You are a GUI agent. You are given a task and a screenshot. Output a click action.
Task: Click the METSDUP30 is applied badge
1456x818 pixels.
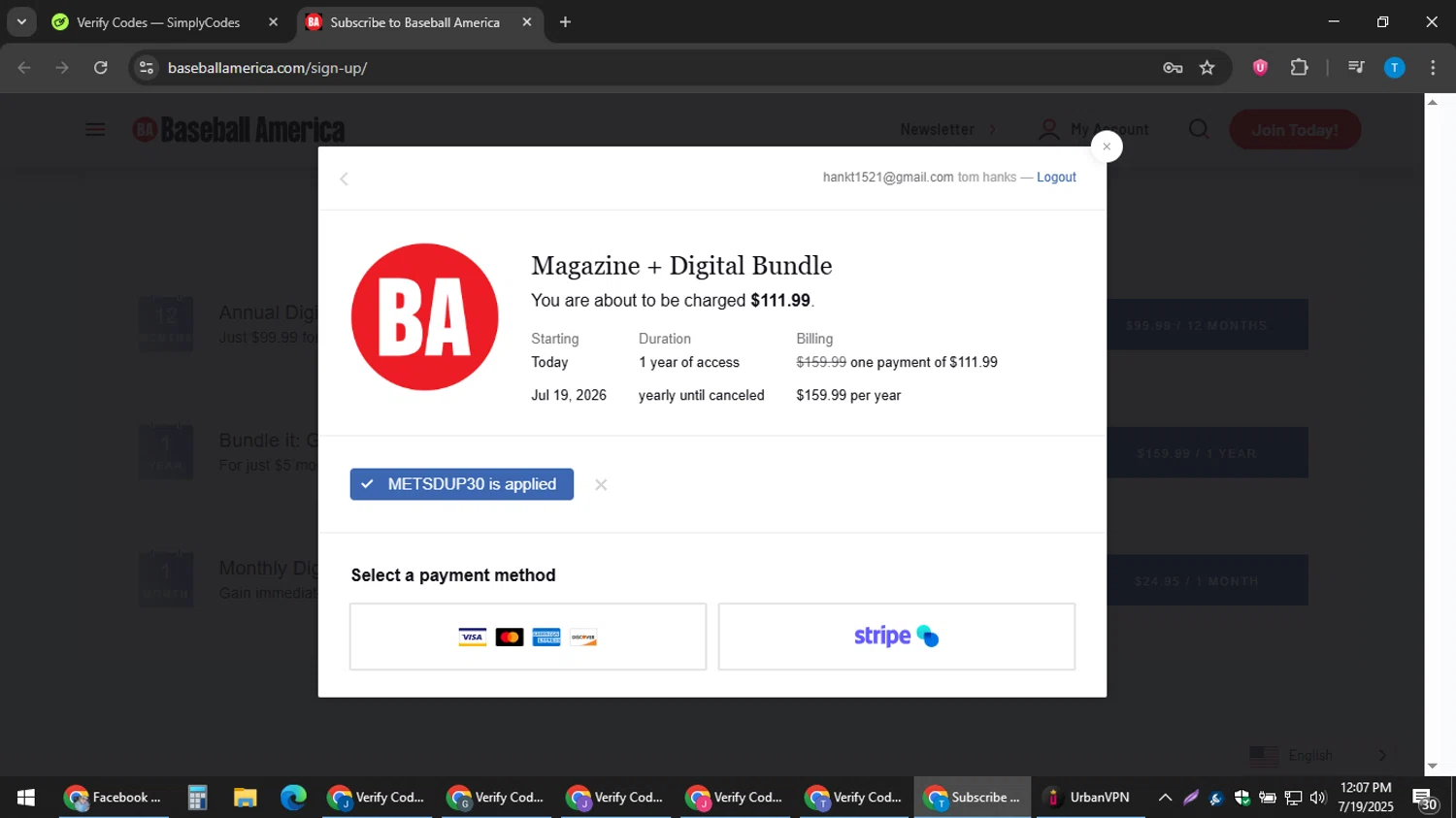[x=462, y=484]
